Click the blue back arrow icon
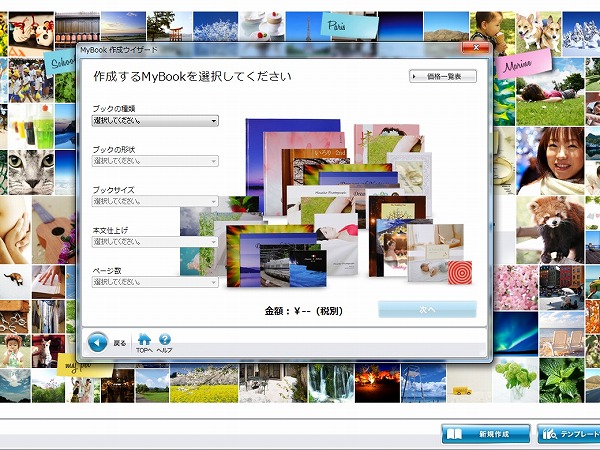600x450 pixels. coord(98,342)
